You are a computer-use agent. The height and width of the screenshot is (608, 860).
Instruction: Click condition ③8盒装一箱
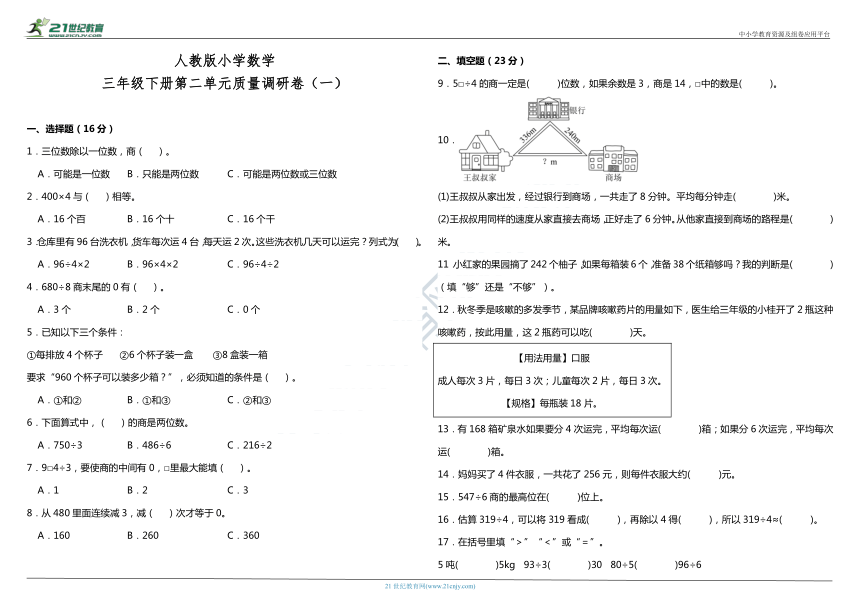coord(240,355)
